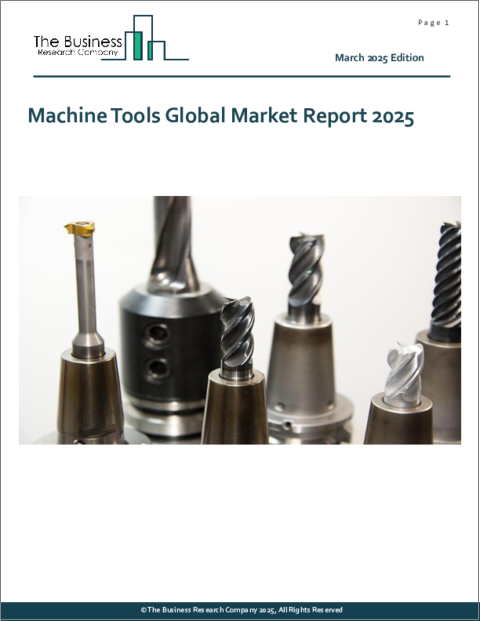480x621 pixels.
Task: Click the horizontal header divider line
Action: tap(242, 76)
